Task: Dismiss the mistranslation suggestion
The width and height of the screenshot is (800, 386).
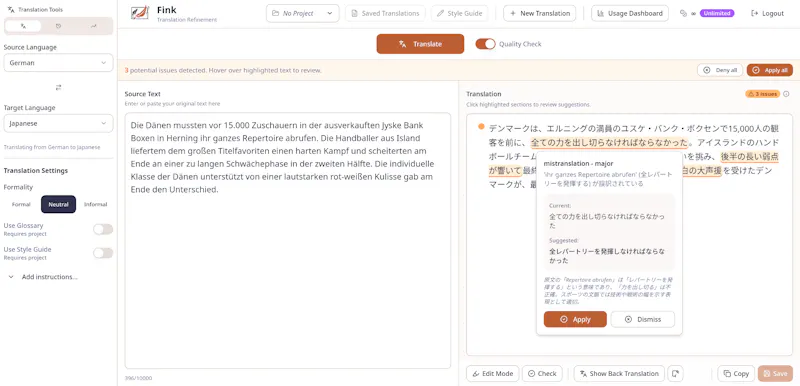Action: point(643,319)
